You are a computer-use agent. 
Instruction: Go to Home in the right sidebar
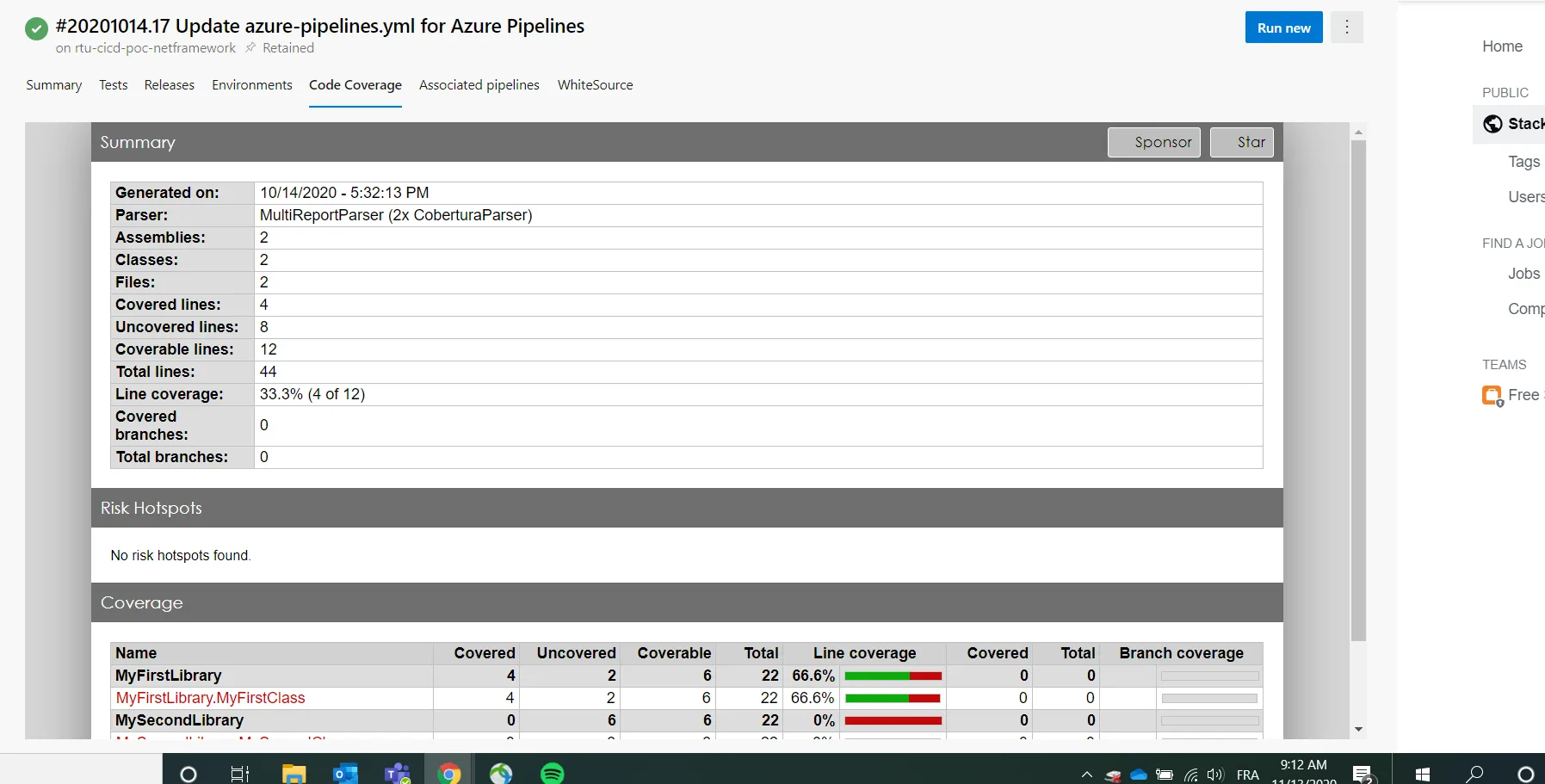1503,46
